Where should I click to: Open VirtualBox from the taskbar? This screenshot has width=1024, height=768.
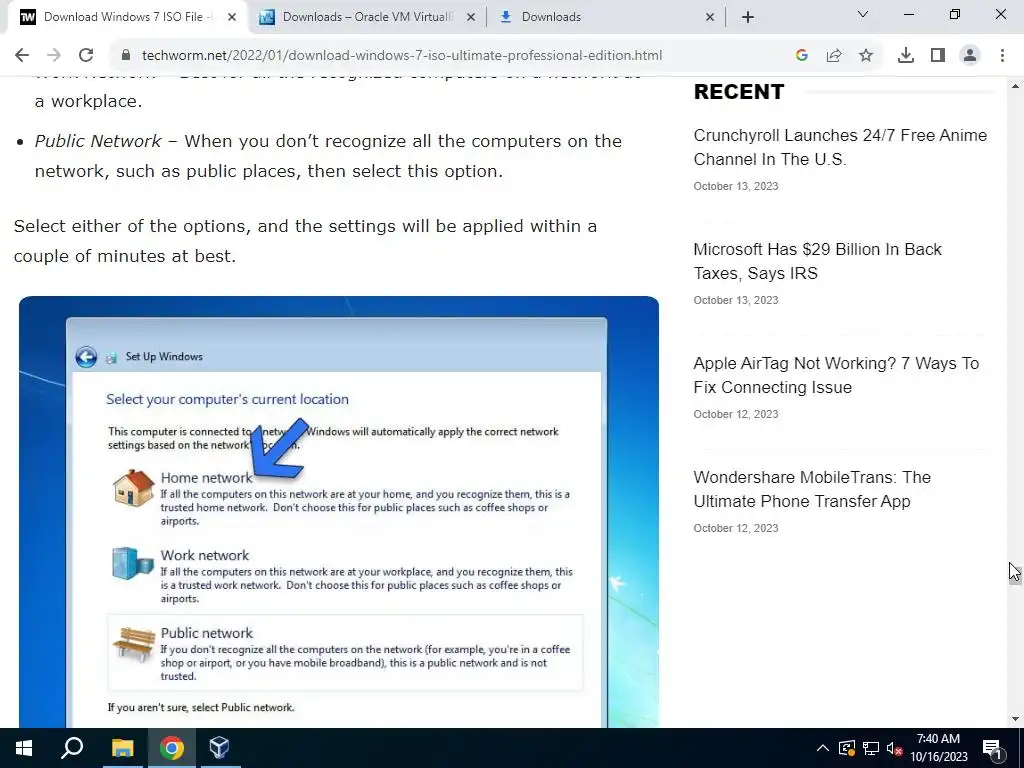click(219, 748)
